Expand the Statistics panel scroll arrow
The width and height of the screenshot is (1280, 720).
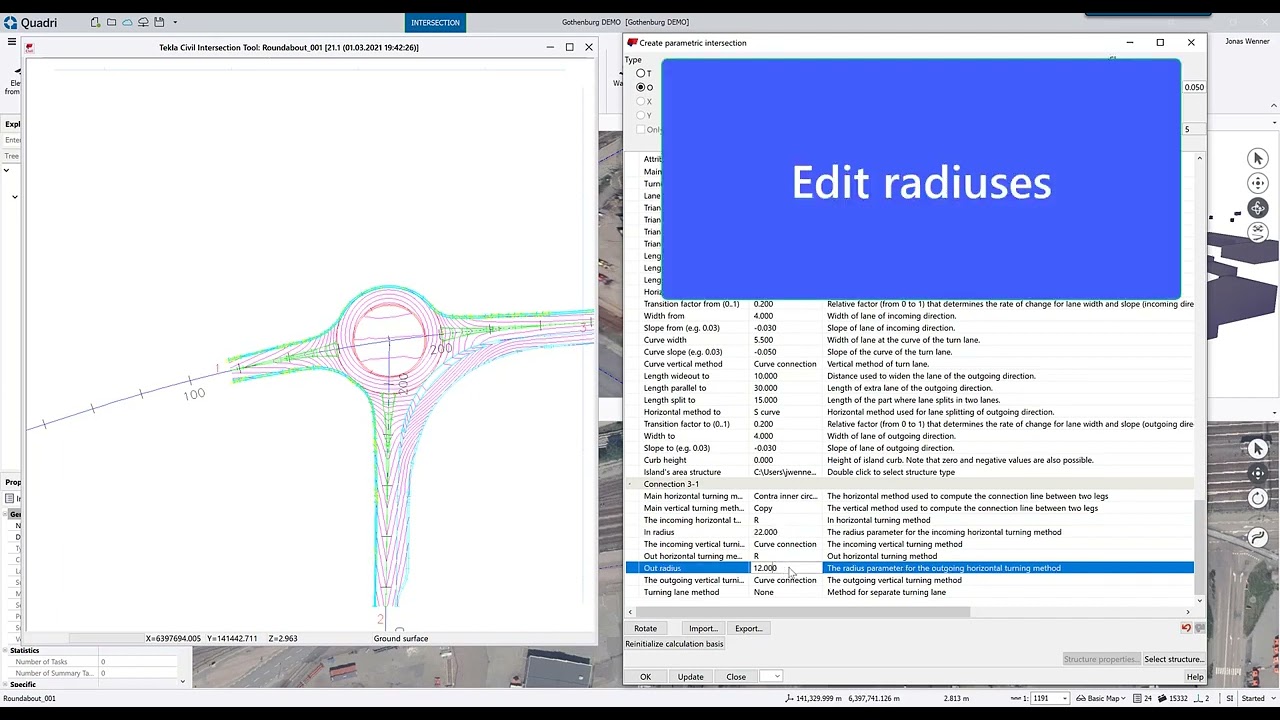click(x=182, y=681)
